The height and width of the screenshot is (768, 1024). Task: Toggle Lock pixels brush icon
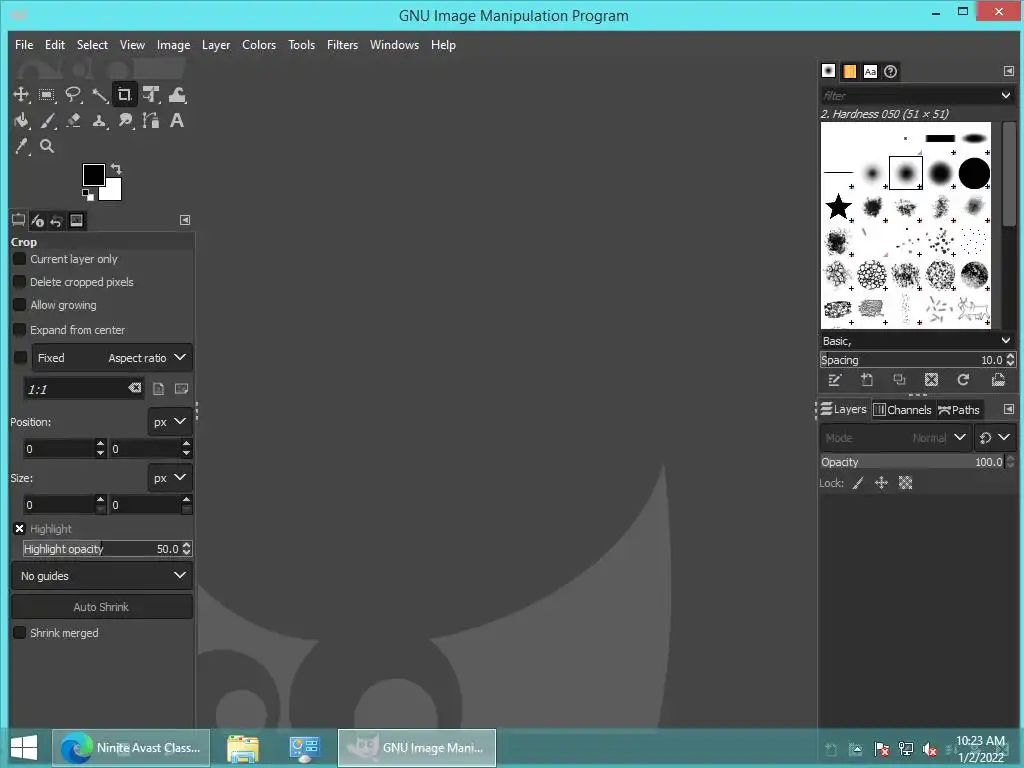[858, 483]
